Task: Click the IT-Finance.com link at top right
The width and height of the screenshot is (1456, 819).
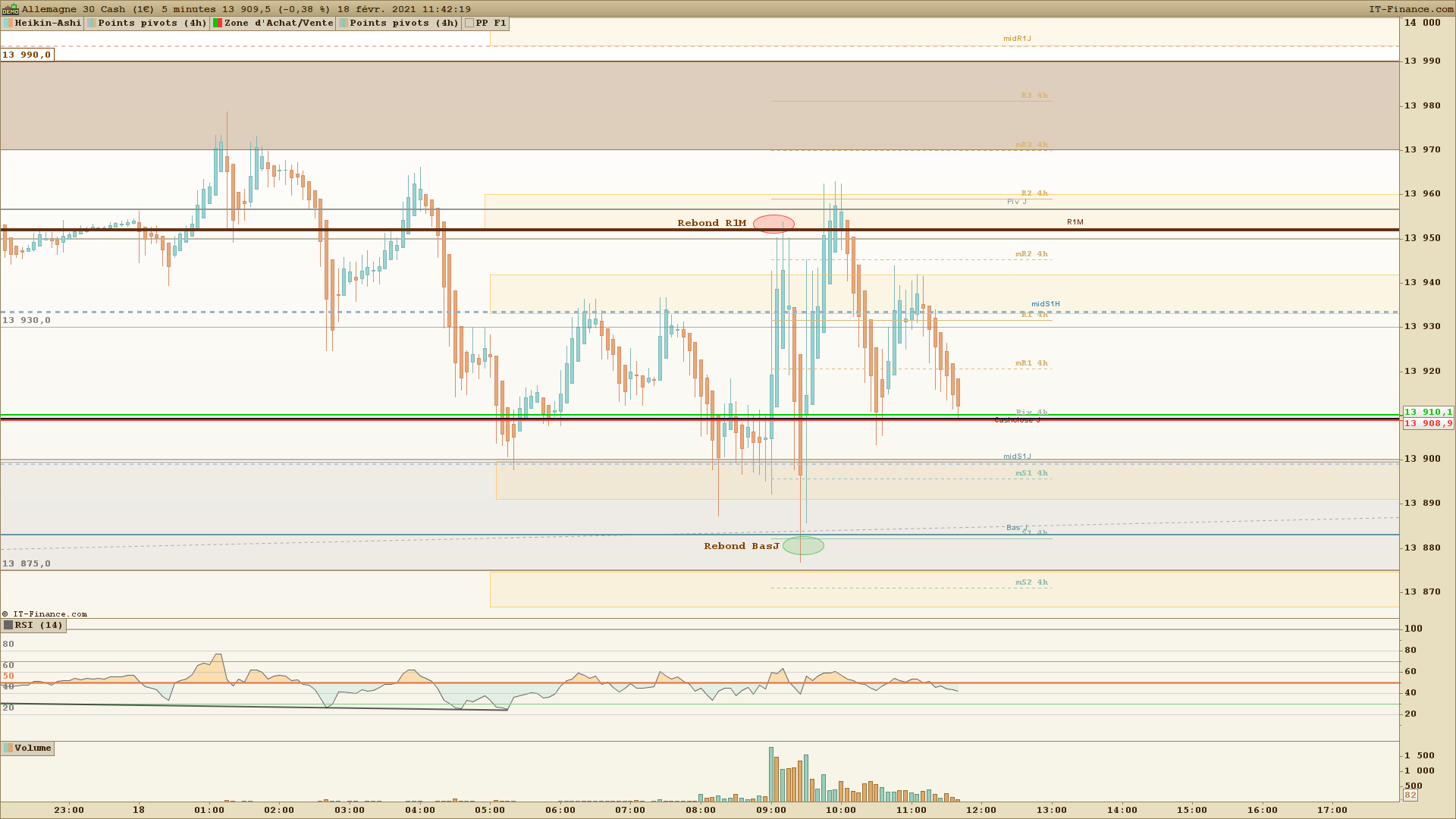Action: point(1410,9)
